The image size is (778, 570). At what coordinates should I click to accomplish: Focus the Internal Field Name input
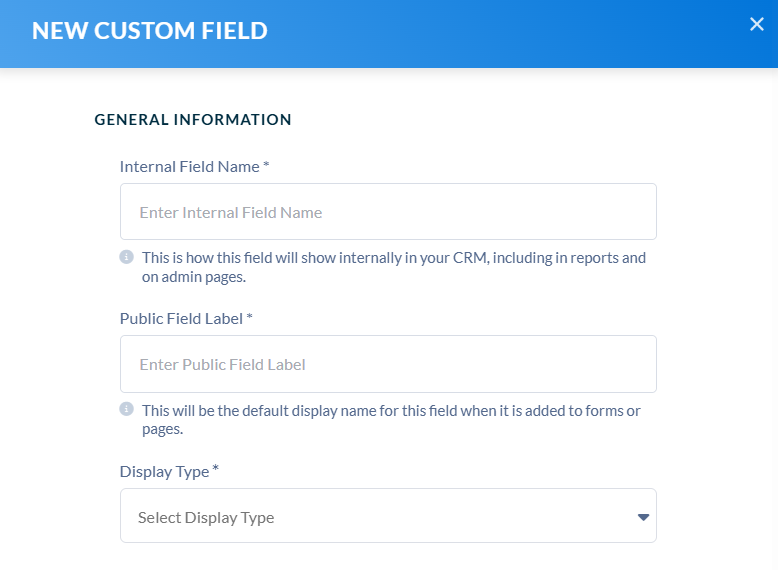point(388,212)
